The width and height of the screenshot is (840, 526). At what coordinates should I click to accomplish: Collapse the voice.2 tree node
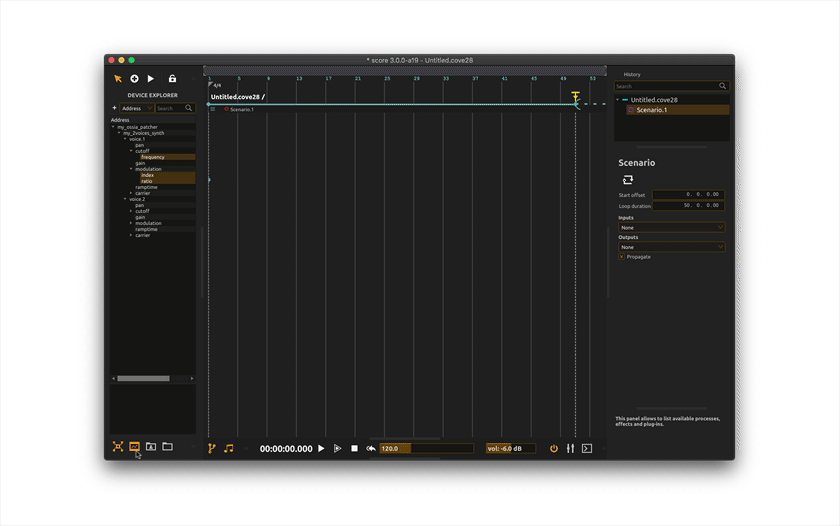(125, 199)
